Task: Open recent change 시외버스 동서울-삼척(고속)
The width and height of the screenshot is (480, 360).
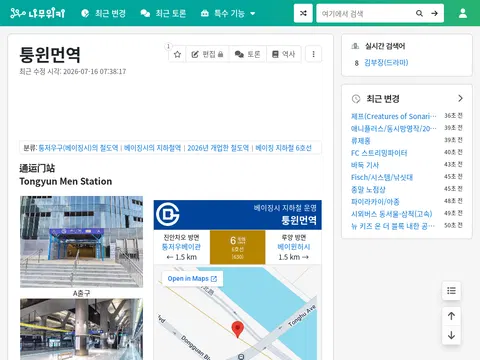Action: point(392,214)
